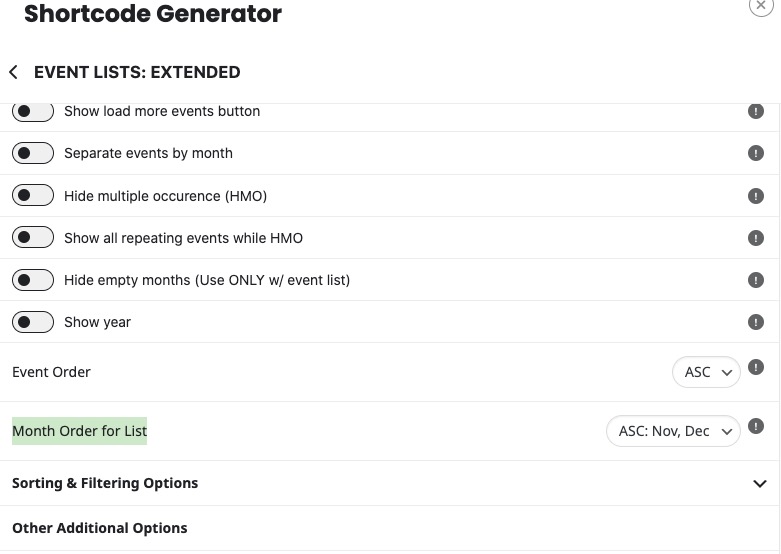Screen dimensions: 781x554
Task: Click info icon for Event Order
Action: coord(756,367)
